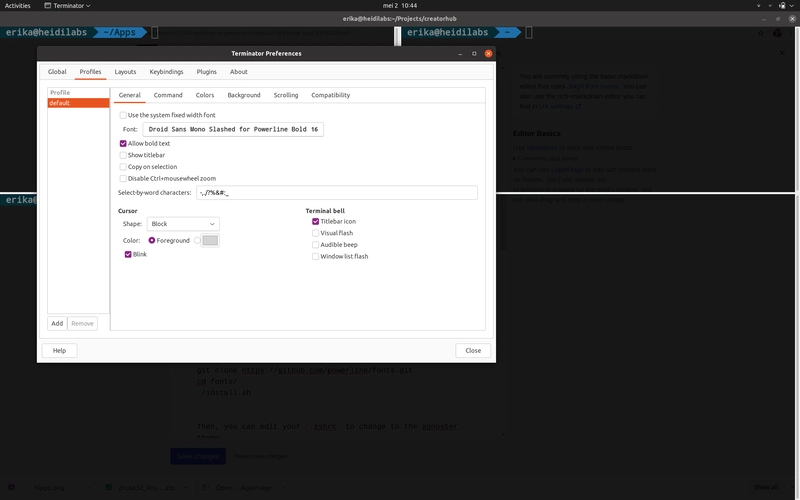
Task: Open the cursor Shape dropdown
Action: pos(183,224)
